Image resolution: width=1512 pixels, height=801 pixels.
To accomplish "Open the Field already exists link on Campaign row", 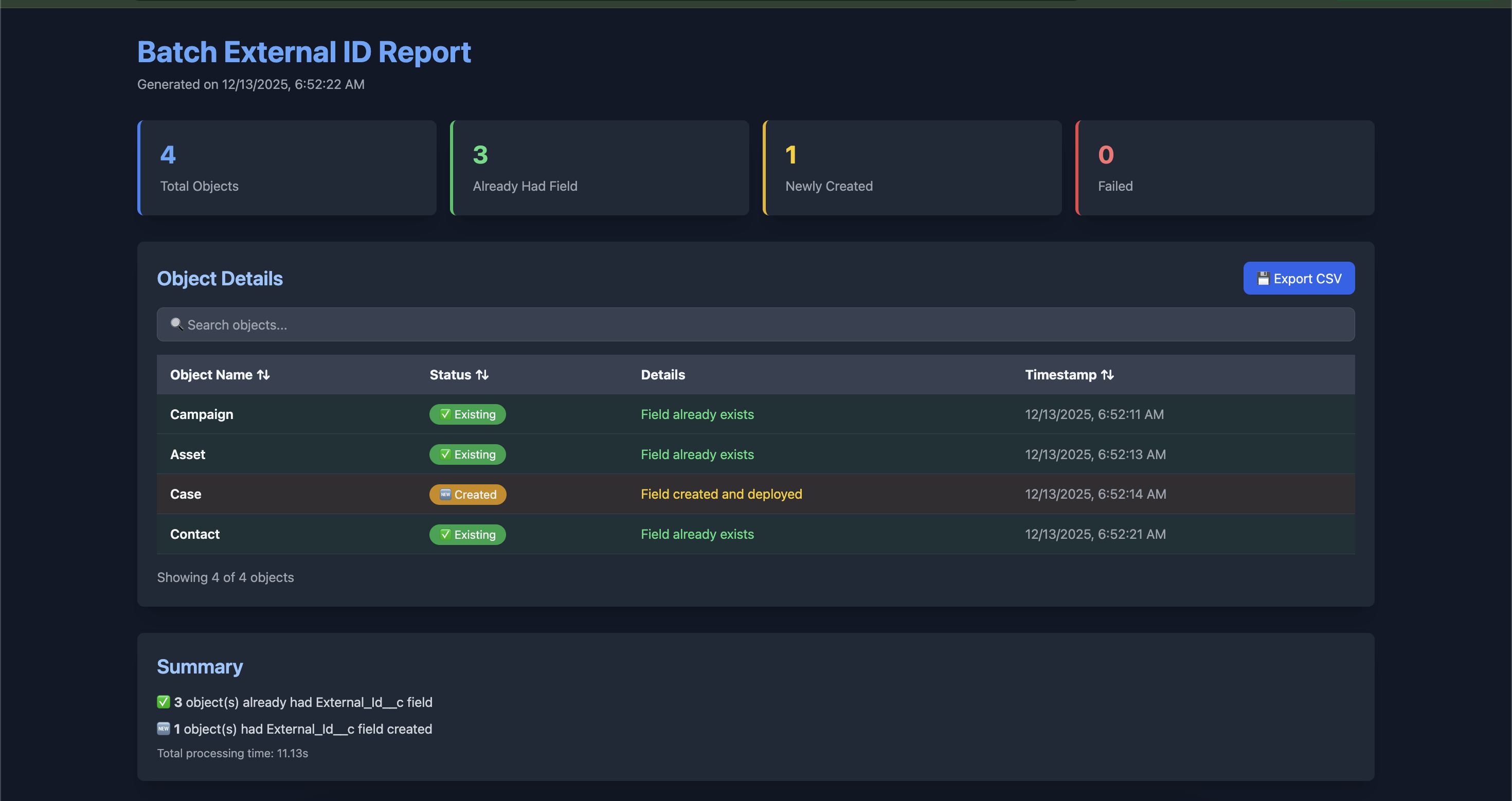I will click(697, 414).
